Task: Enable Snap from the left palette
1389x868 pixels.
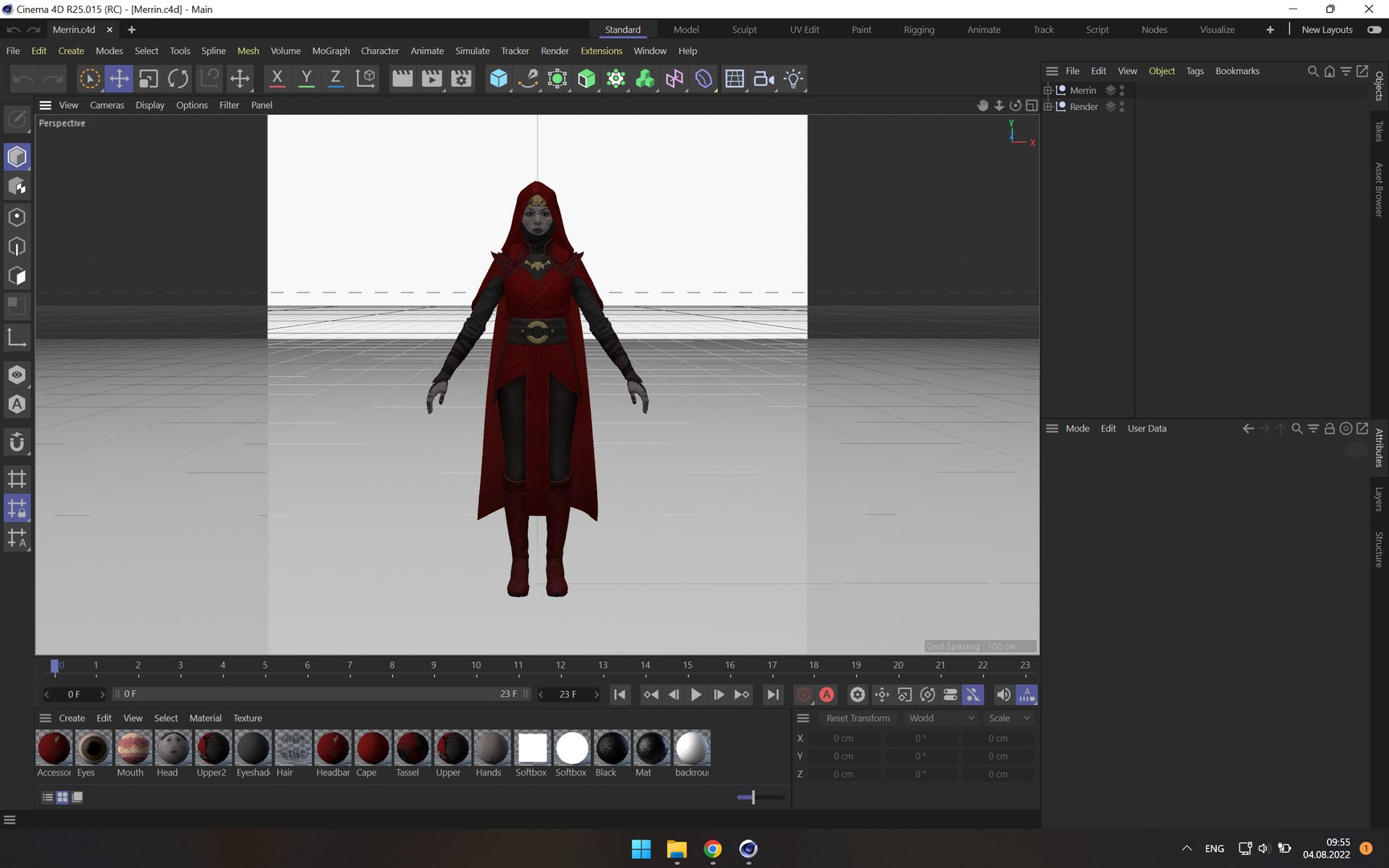Action: point(17,442)
